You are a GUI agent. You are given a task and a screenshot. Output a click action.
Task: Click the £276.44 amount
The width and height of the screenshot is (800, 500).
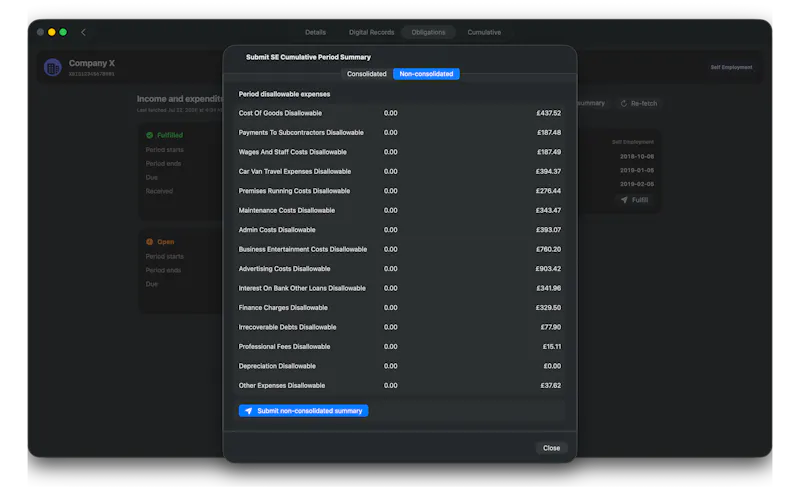coord(548,191)
